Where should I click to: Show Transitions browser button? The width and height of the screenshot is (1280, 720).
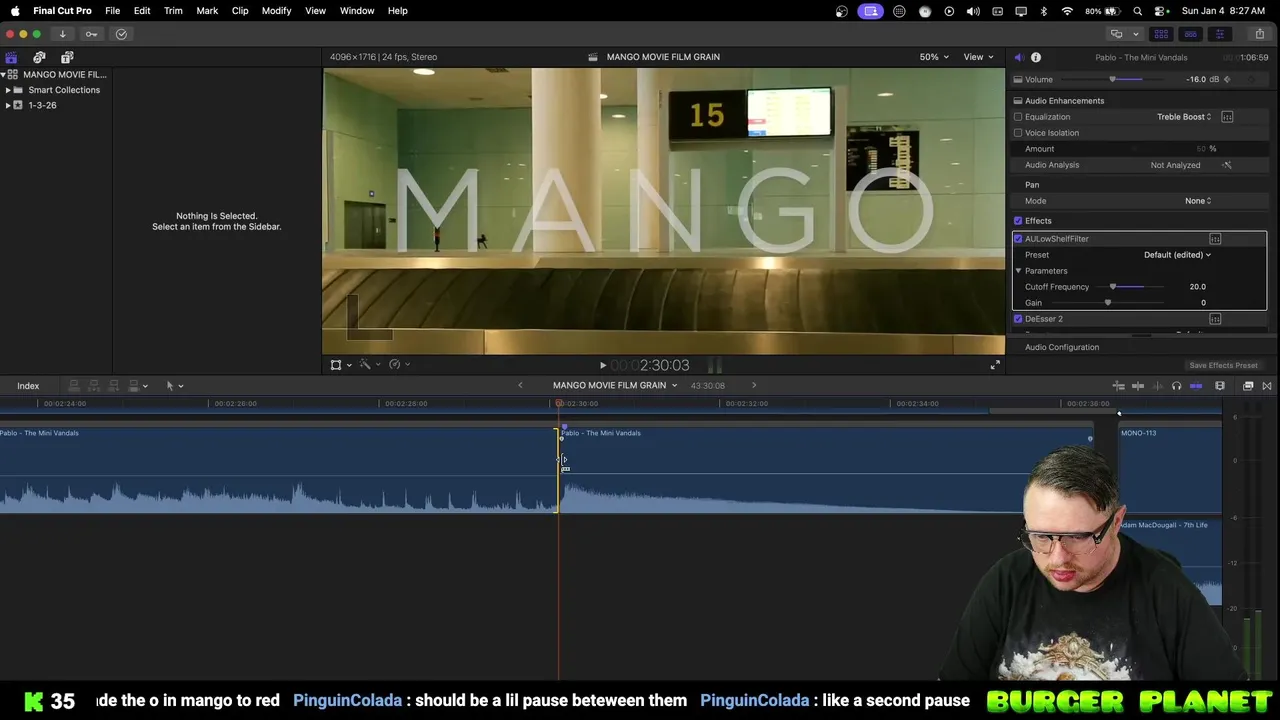(x=1267, y=386)
